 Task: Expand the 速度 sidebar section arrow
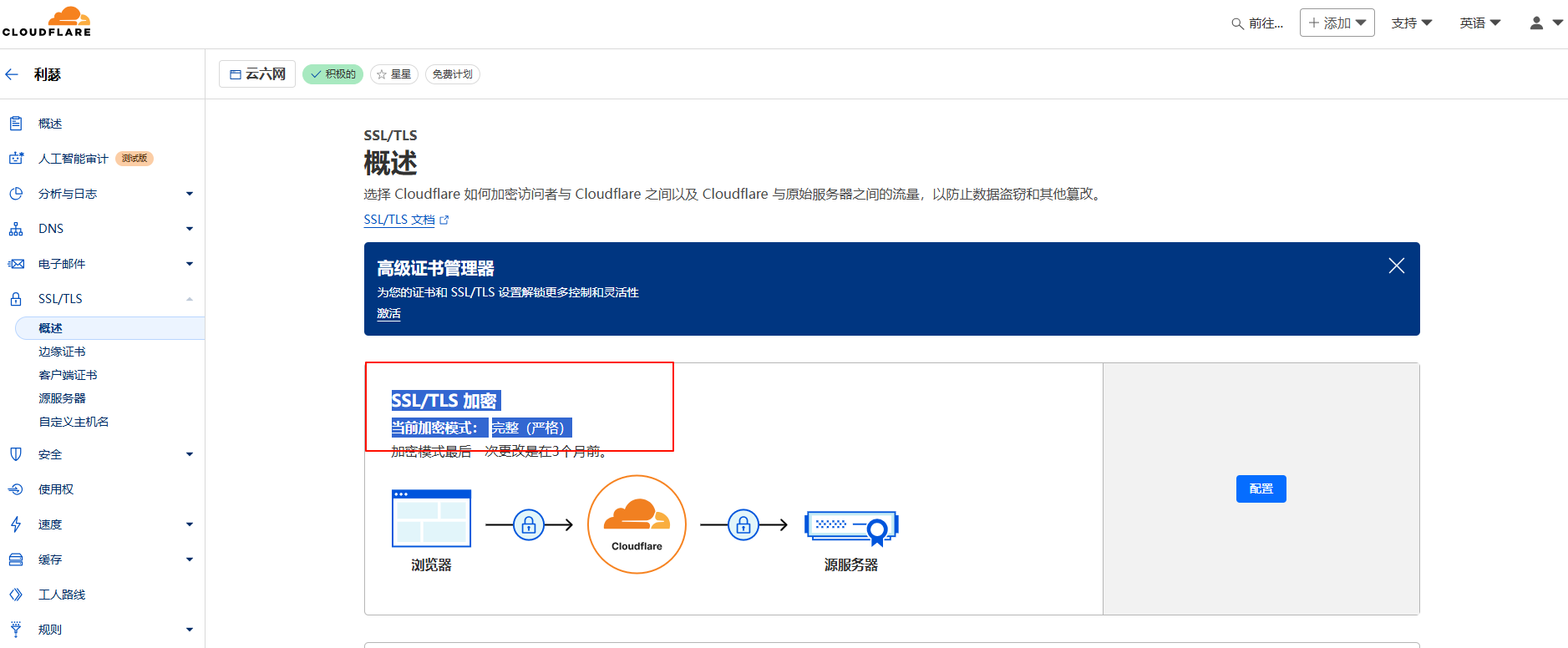click(190, 524)
